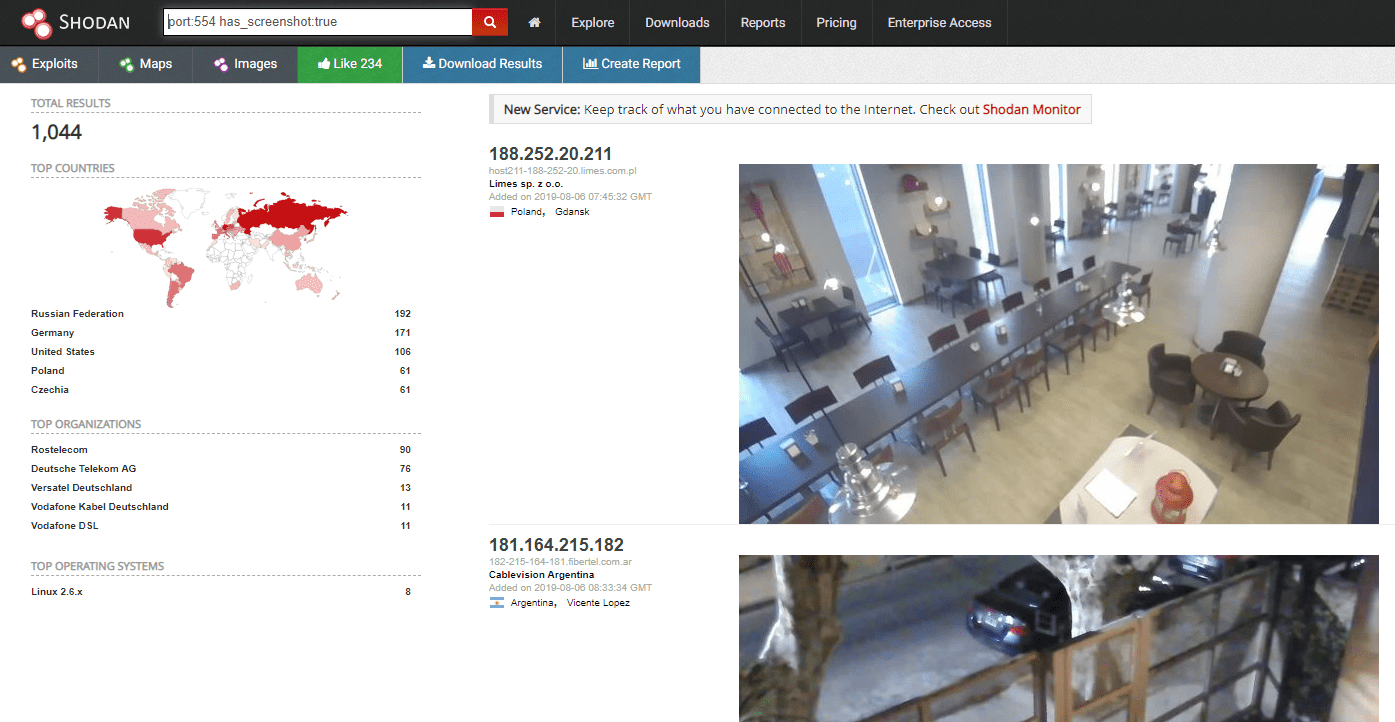Viewport: 1395px width, 722px height.
Task: Click the Poland flag icon
Action: (497, 212)
